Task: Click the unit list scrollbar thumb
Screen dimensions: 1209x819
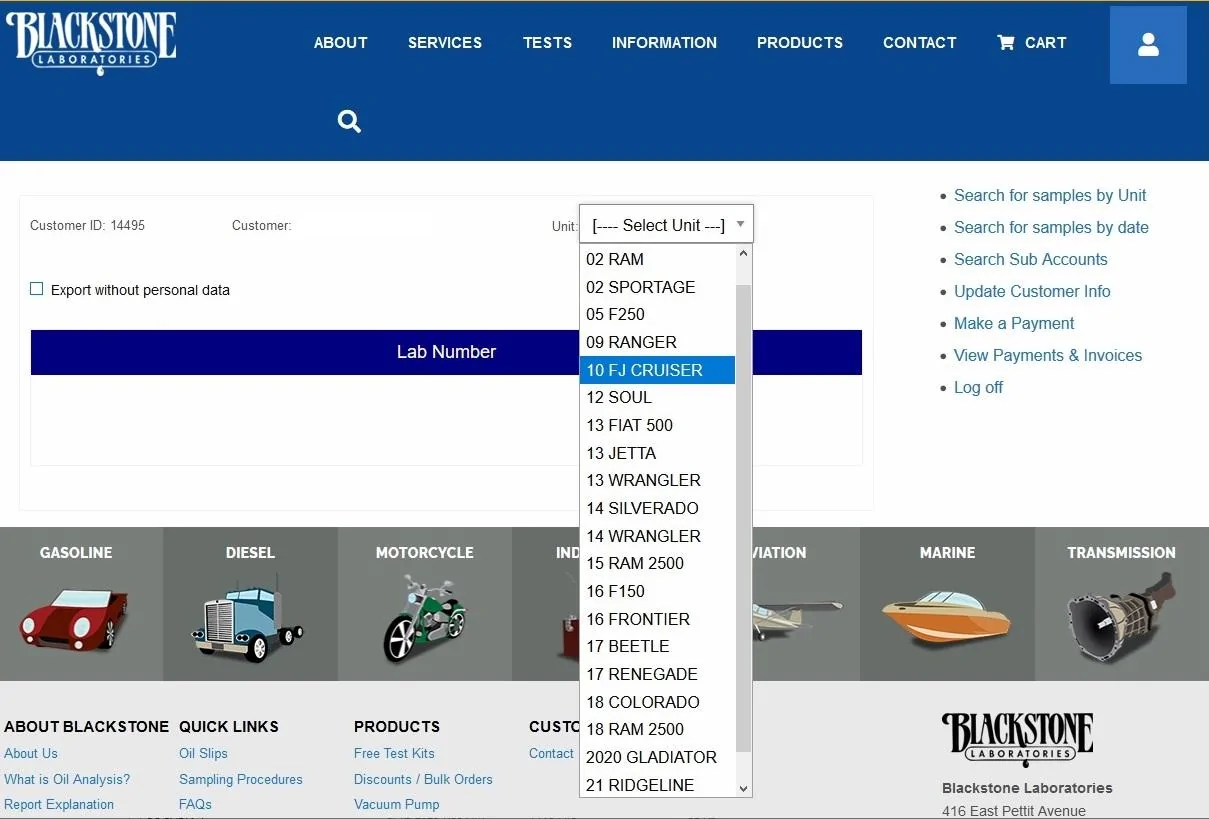Action: (743, 517)
